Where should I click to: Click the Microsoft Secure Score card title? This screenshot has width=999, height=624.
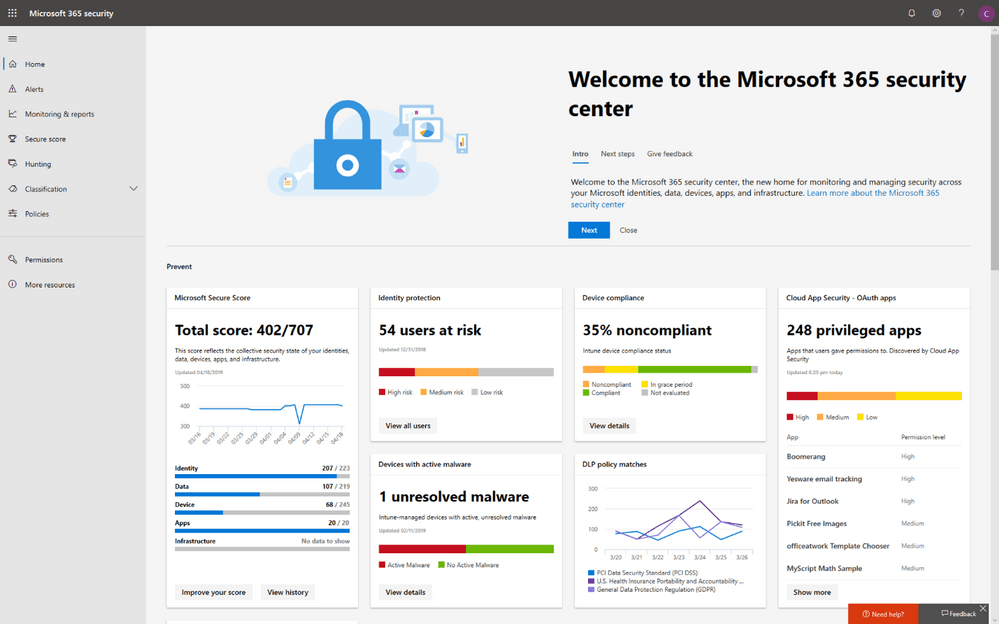tap(212, 298)
